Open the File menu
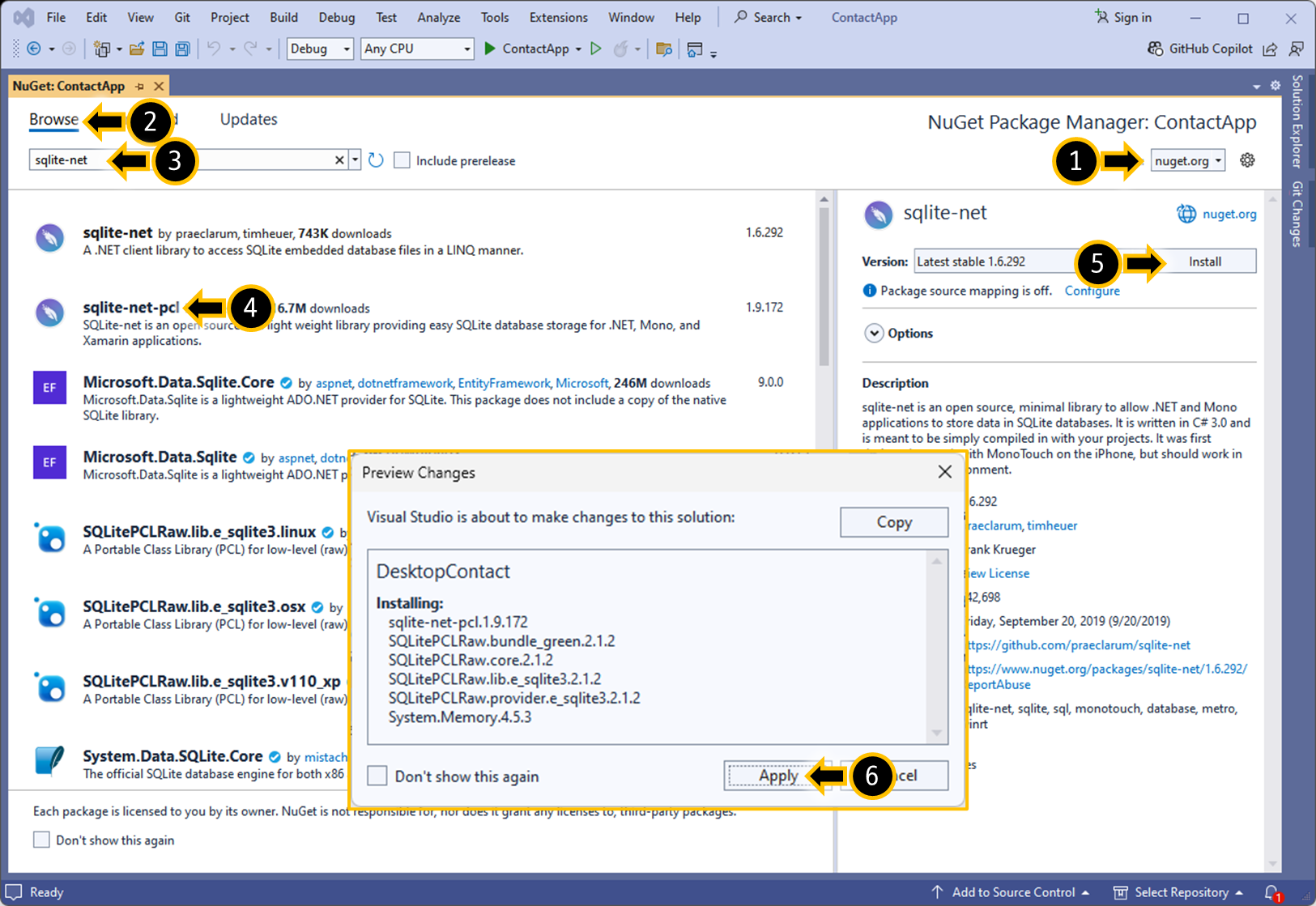Image resolution: width=1316 pixels, height=906 pixels. 56,17
